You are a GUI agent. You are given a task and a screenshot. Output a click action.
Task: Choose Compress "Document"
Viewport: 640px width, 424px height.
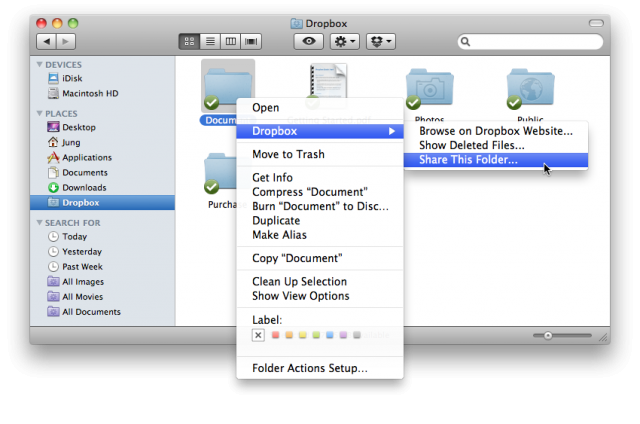(320, 192)
